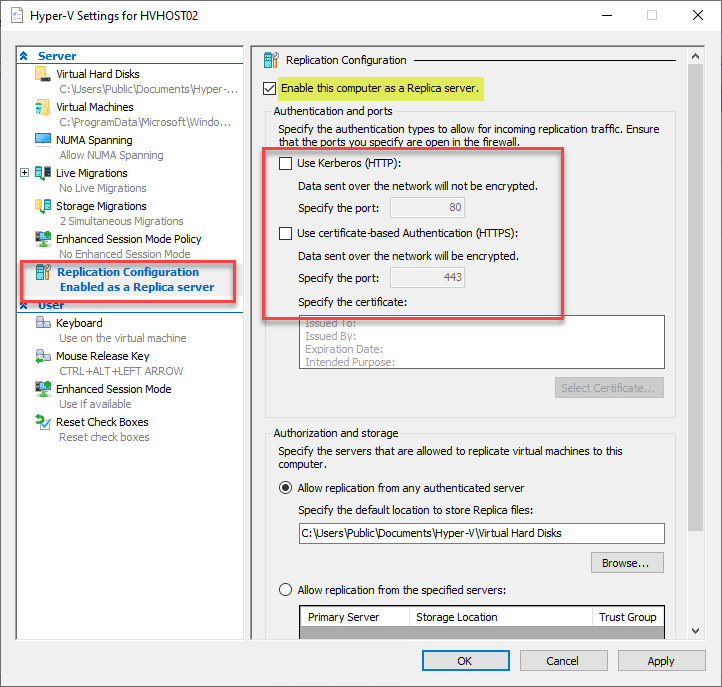
Task: Click the Trust Group column header
Action: coord(628,617)
